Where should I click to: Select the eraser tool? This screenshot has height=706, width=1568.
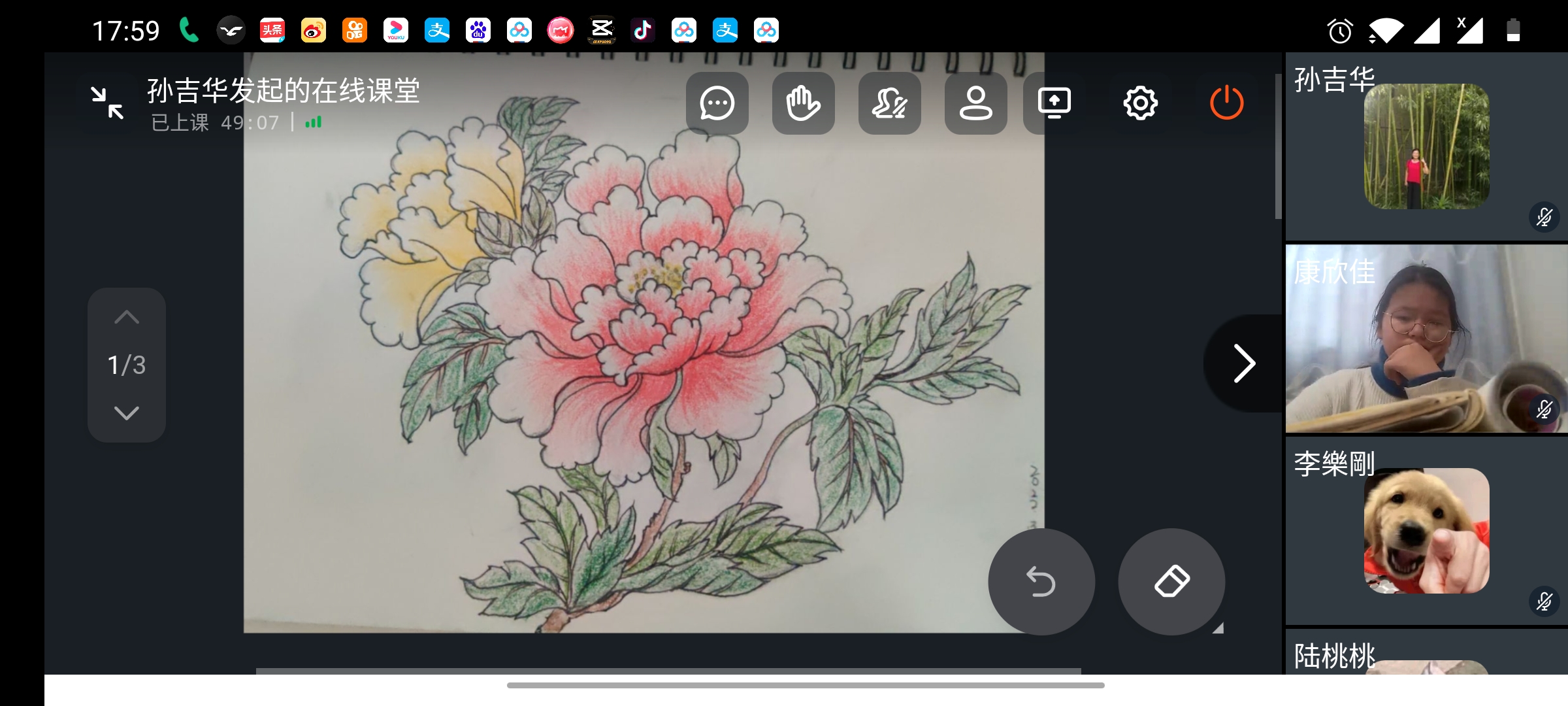click(x=1171, y=581)
